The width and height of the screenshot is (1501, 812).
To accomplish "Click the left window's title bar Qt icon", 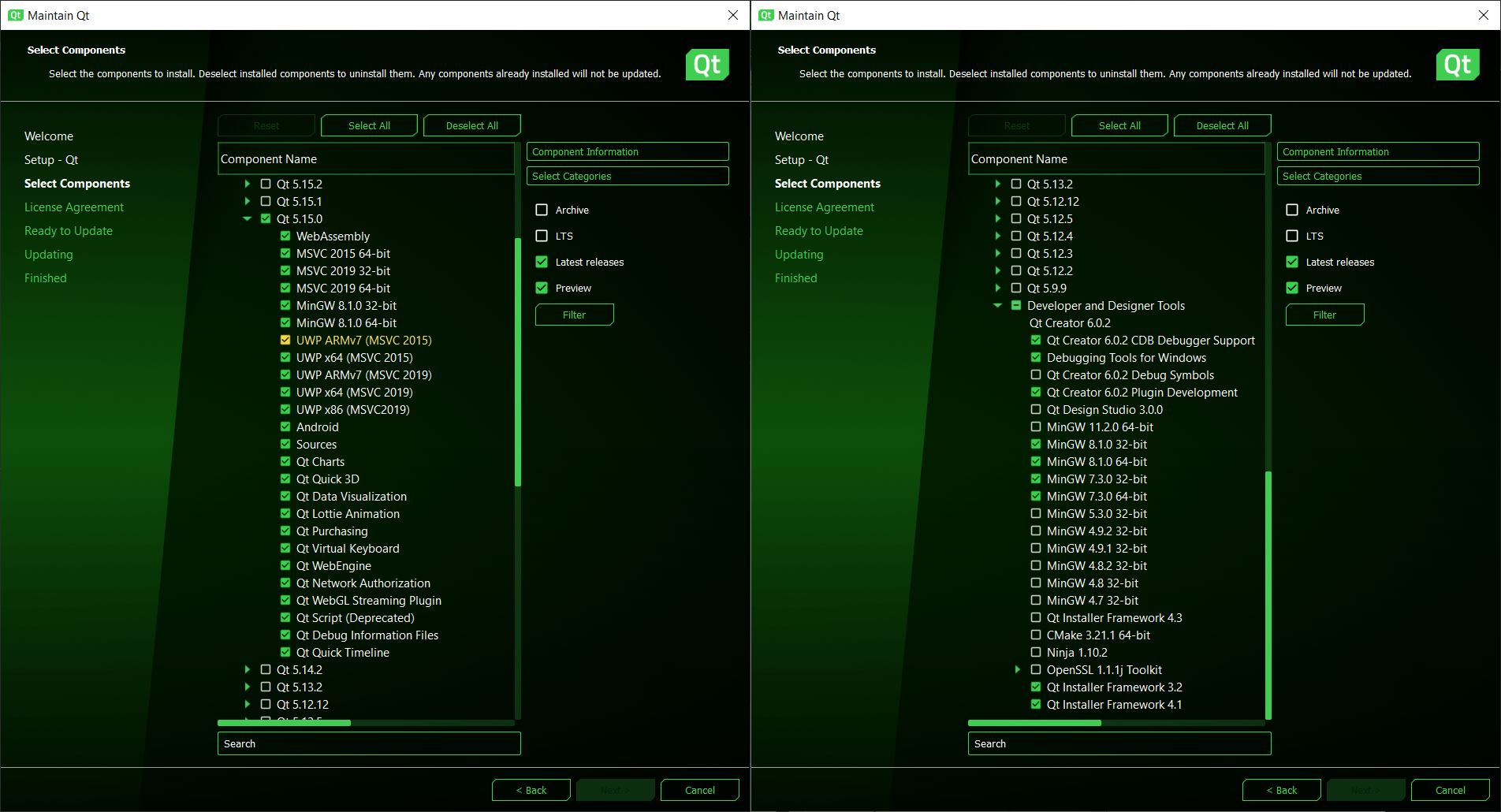I will coord(16,15).
